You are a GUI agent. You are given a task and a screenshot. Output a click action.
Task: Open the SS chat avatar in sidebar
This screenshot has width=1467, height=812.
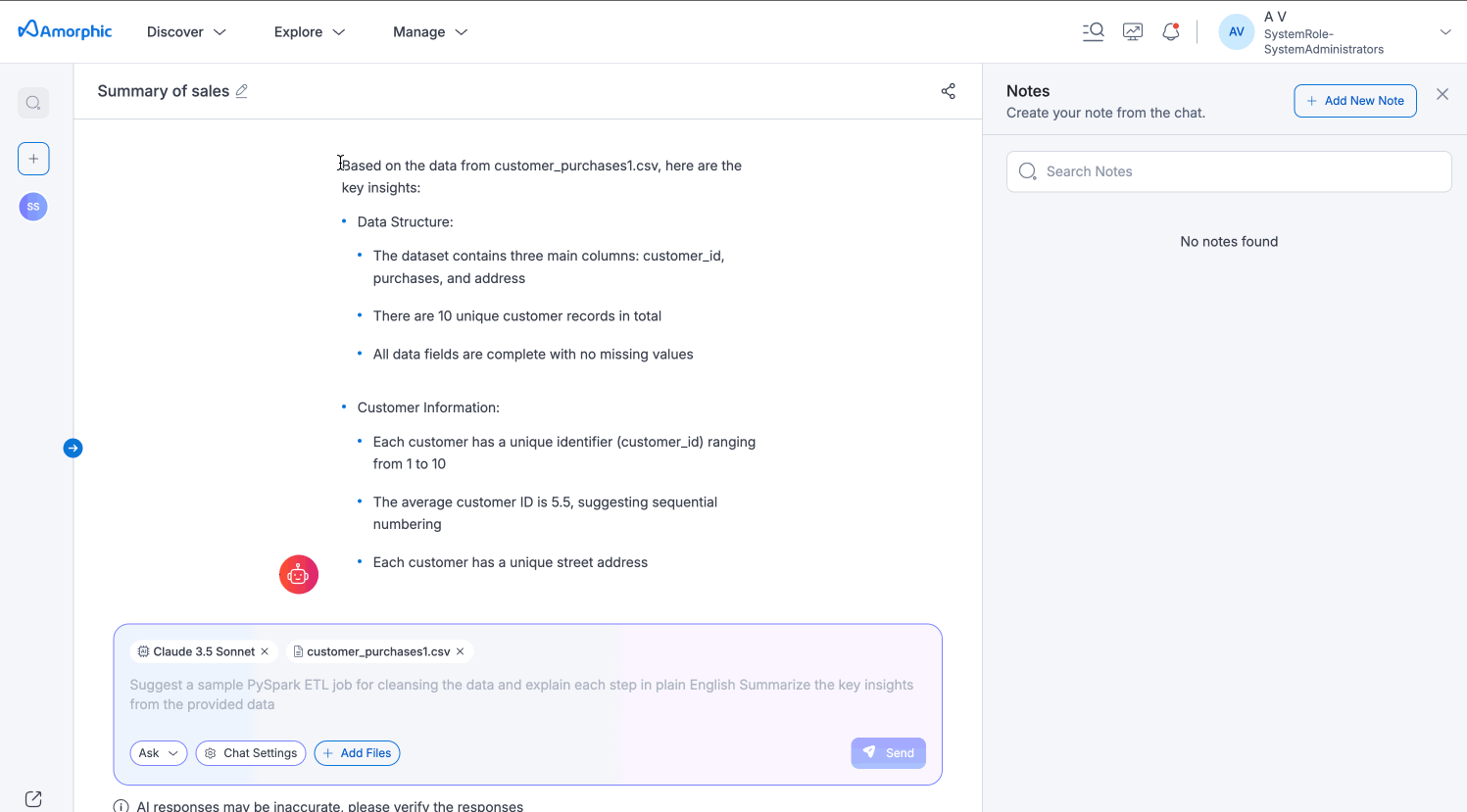point(33,207)
